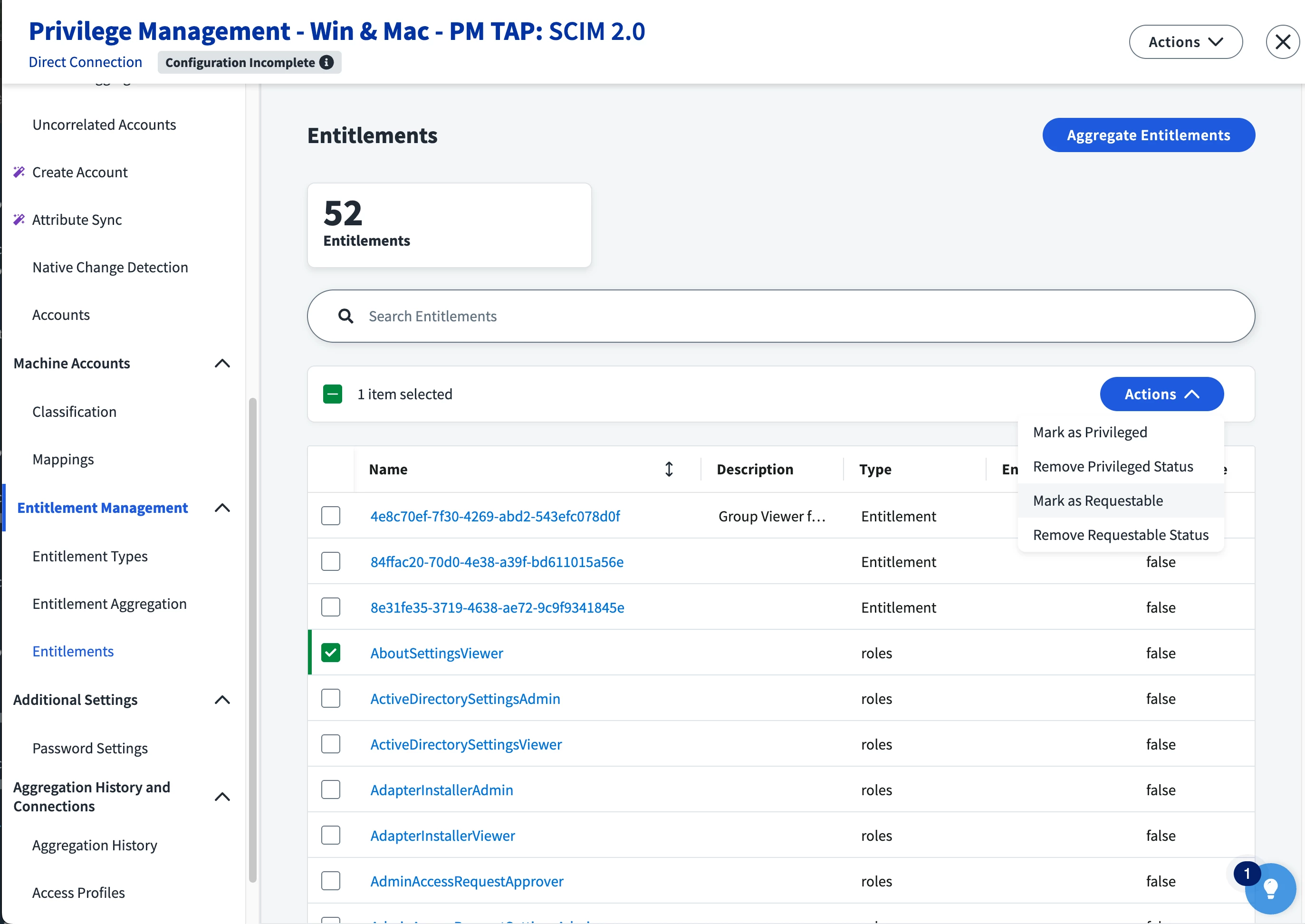Check the ActiveDirectorySettingsViewer row
This screenshot has height=924, width=1305.
[330, 744]
